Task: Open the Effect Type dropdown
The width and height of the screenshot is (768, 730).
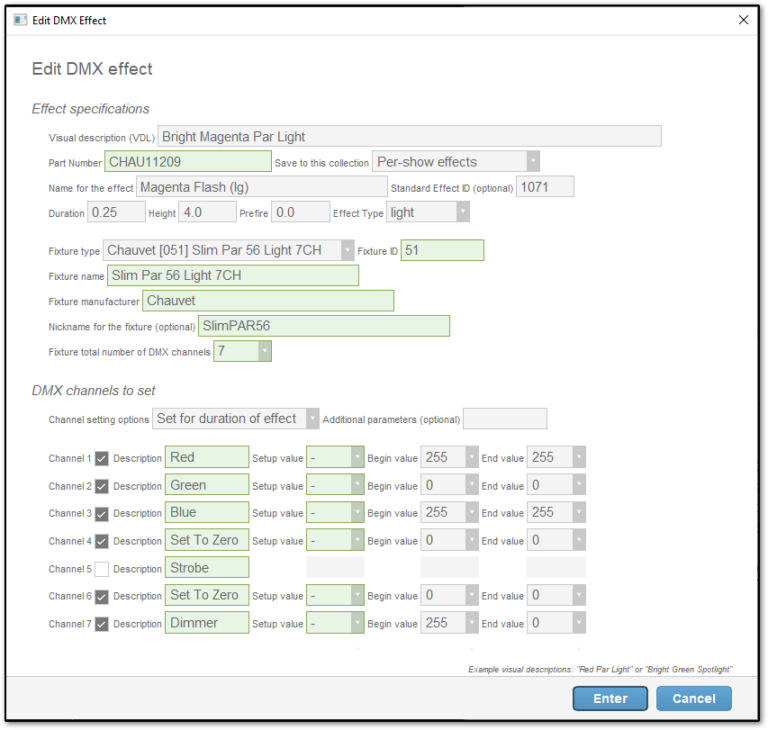Action: coord(462,212)
